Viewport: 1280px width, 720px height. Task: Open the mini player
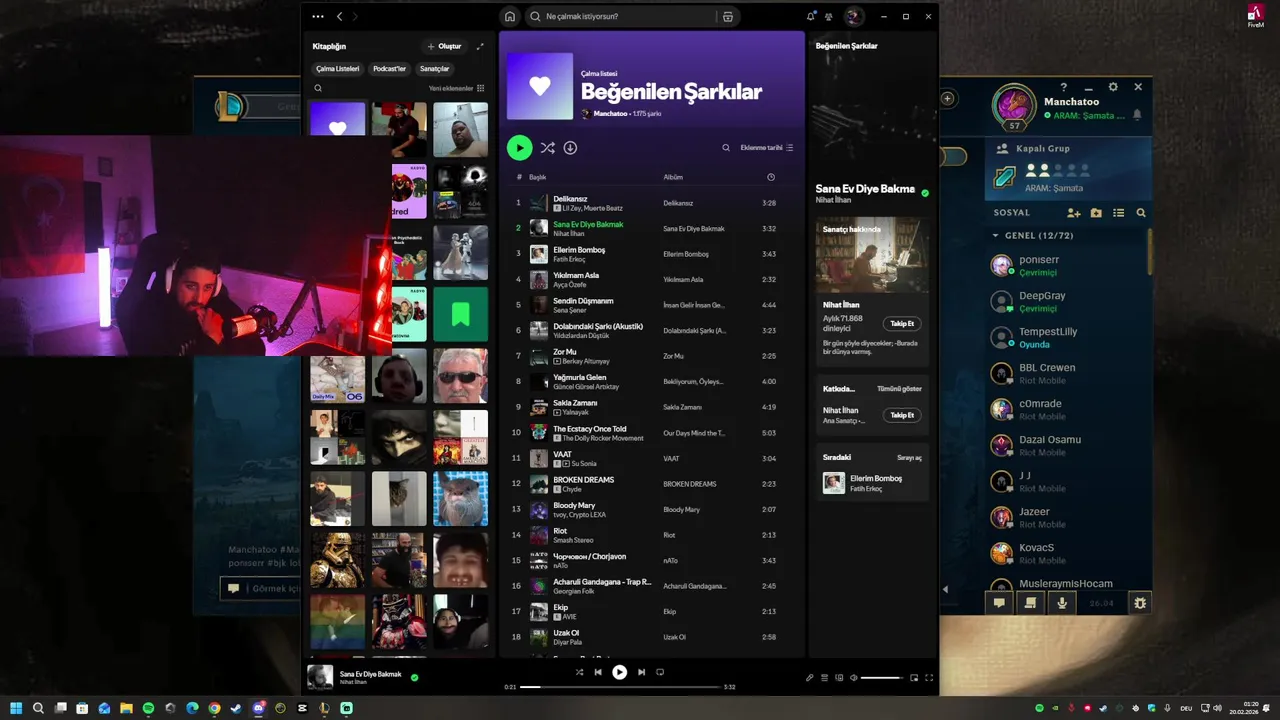(x=914, y=678)
